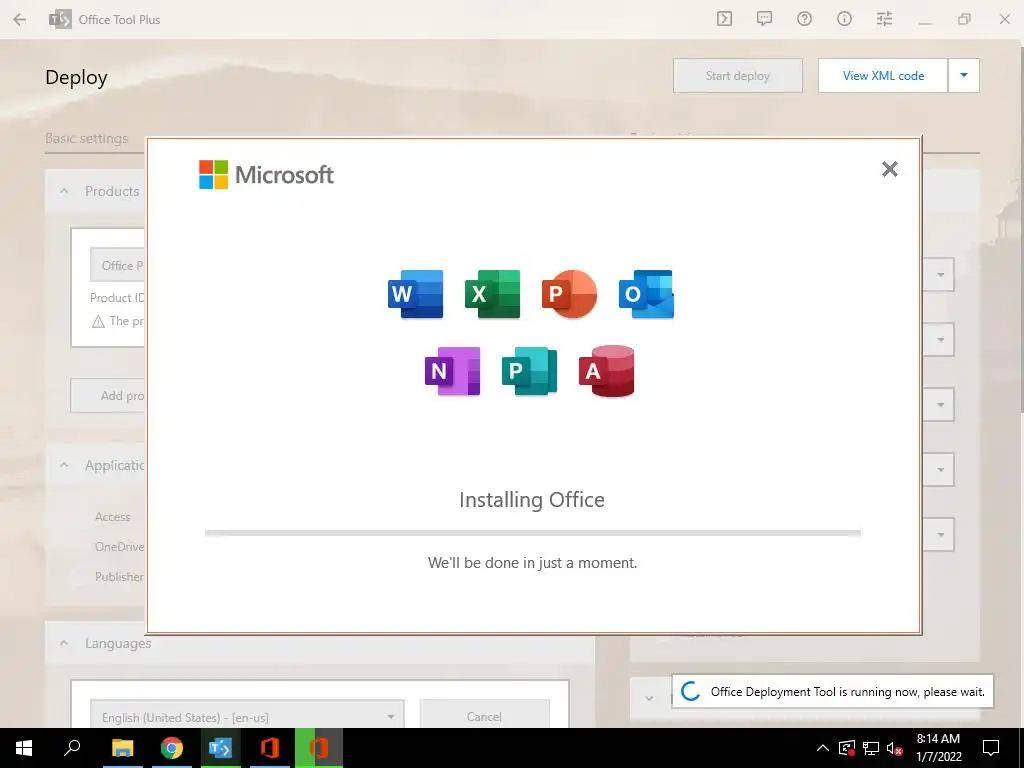Click the View XML code button
This screenshot has width=1024, height=768.
click(x=883, y=76)
